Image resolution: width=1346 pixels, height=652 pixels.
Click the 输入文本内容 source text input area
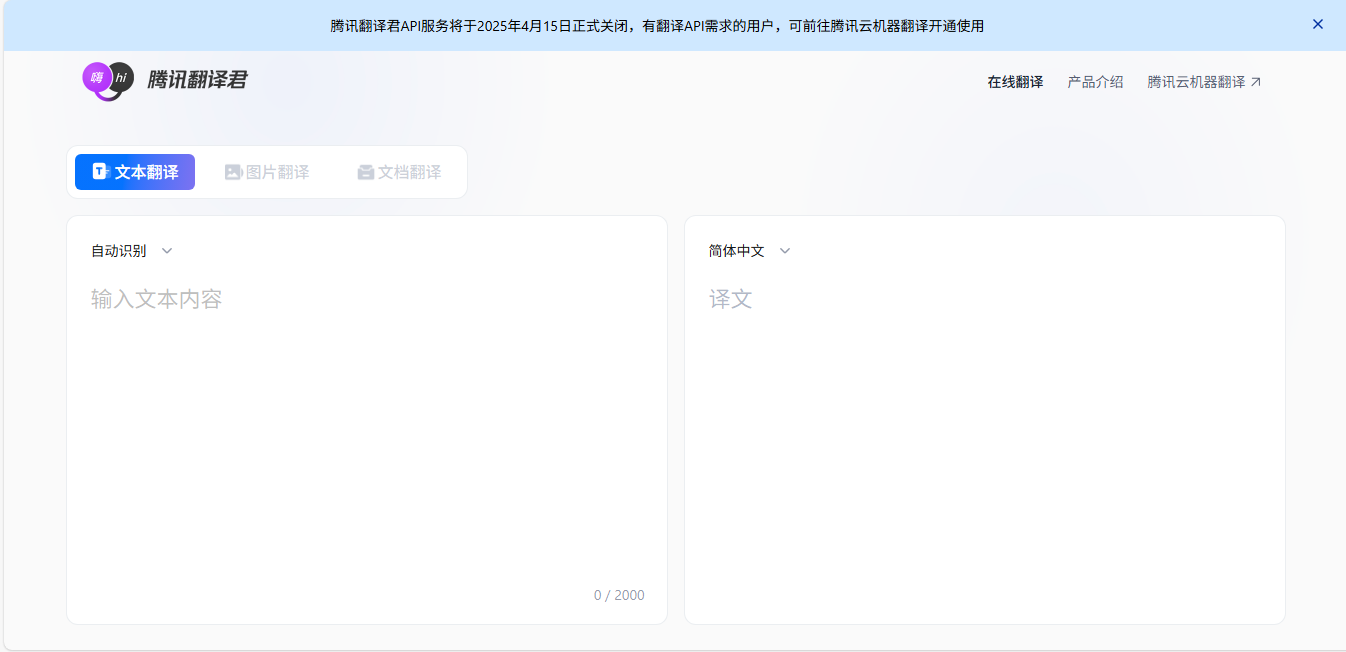(367, 430)
